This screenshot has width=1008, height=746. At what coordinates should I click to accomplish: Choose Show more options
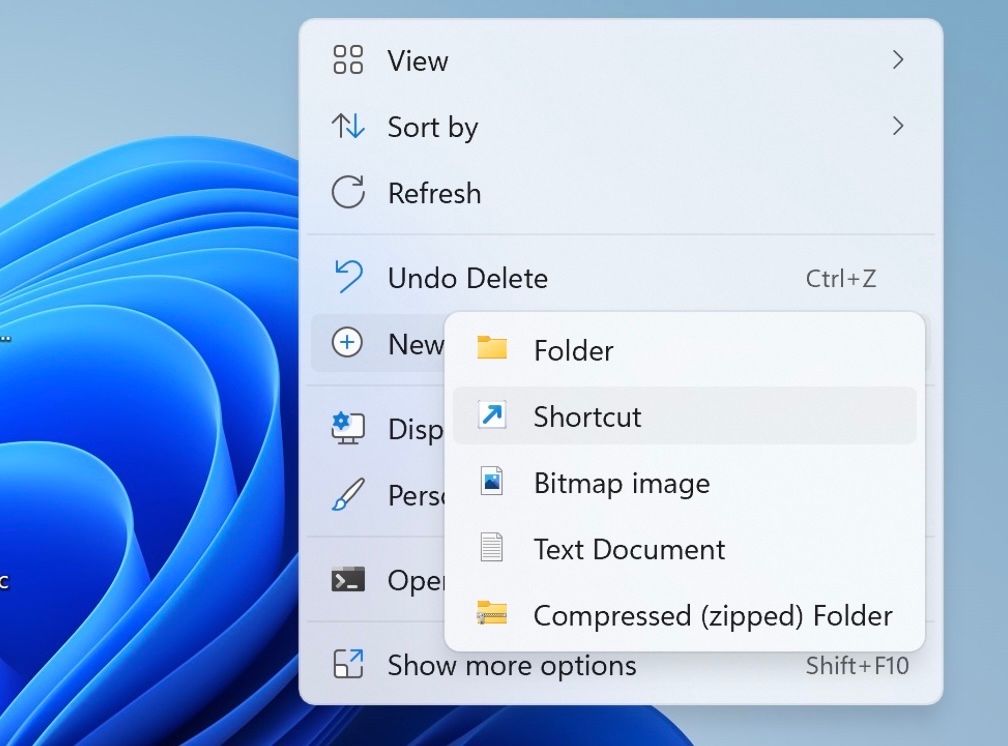pyautogui.click(x=621, y=665)
